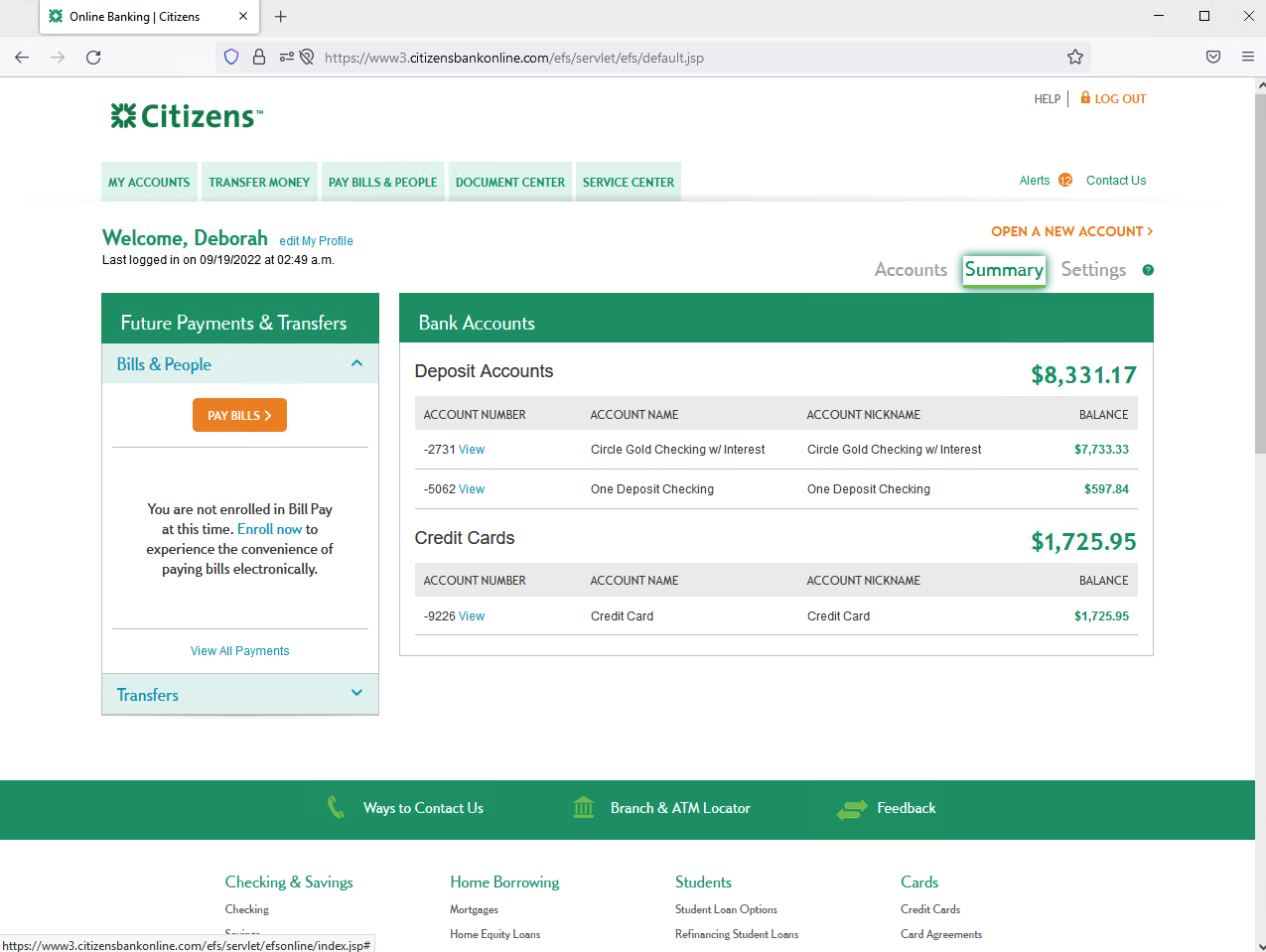Click footer Mortgages link
Image resolution: width=1266 pixels, height=952 pixels.
click(x=474, y=909)
